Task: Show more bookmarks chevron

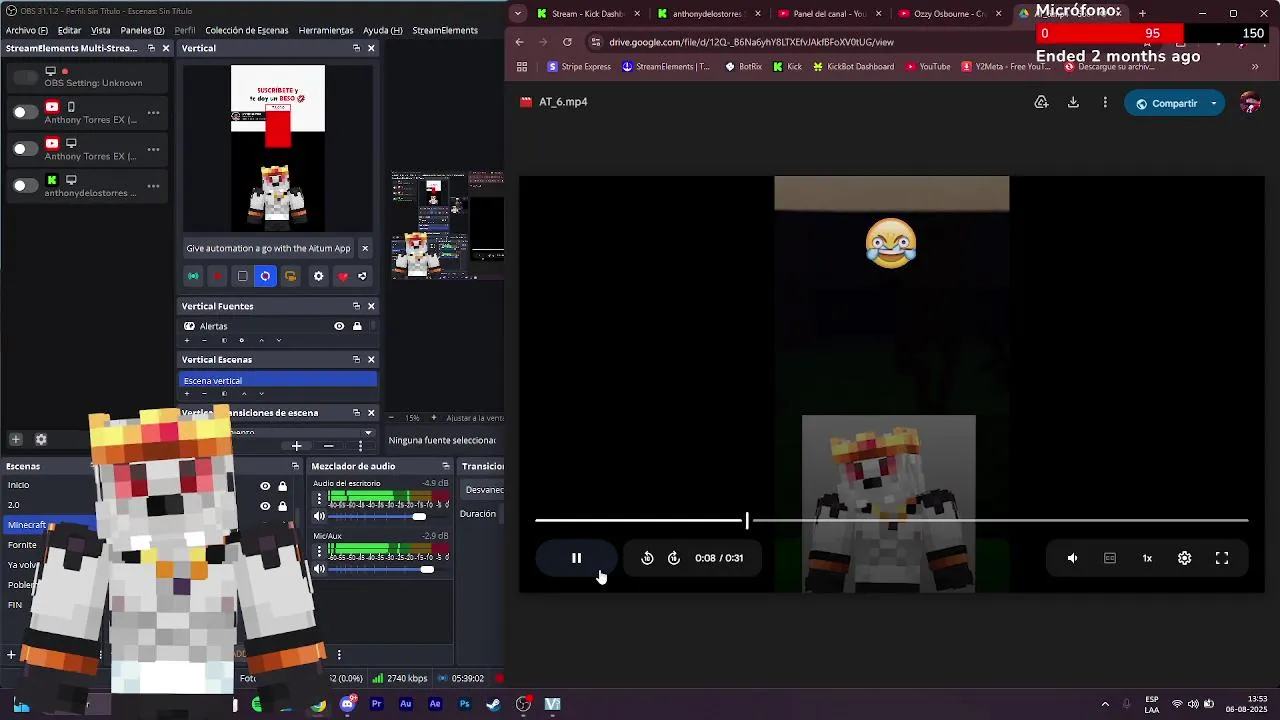Action: tap(1255, 67)
